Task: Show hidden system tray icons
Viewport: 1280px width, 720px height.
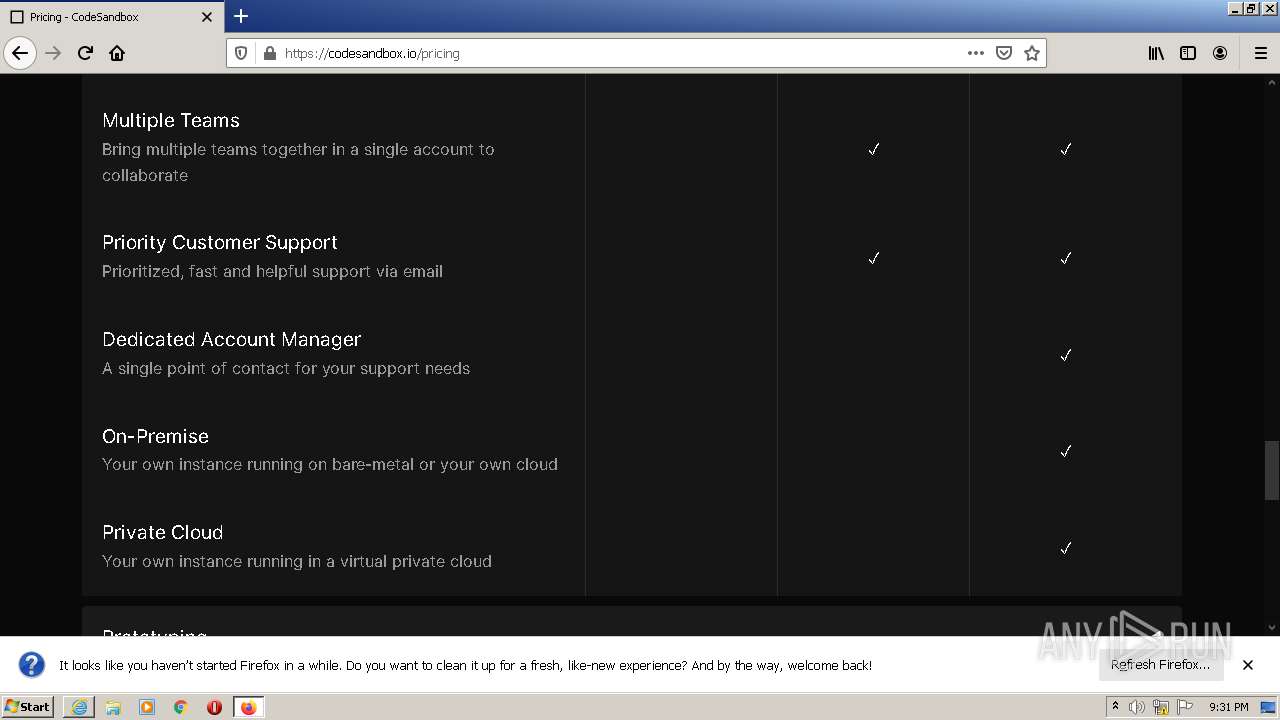Action: point(1115,707)
